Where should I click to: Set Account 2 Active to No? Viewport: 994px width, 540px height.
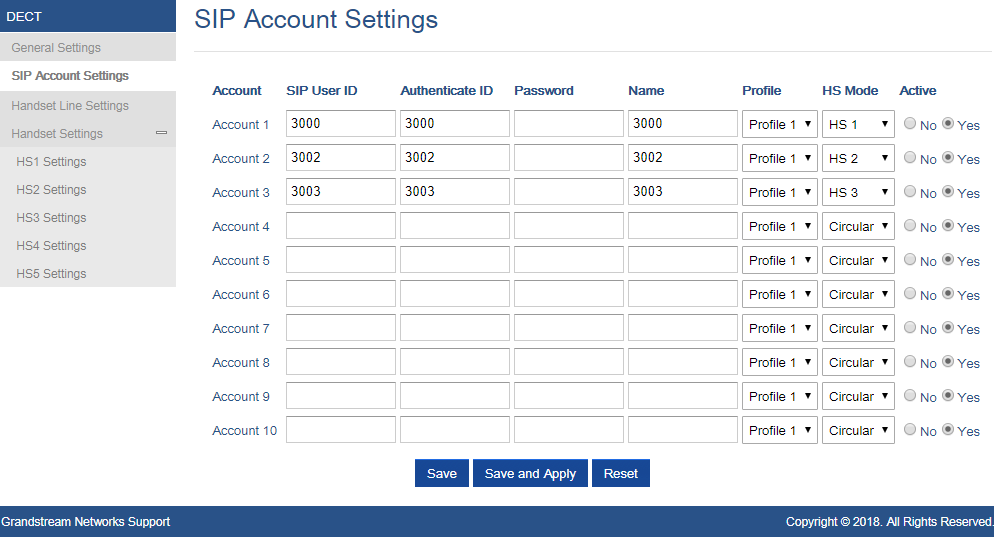click(x=910, y=157)
